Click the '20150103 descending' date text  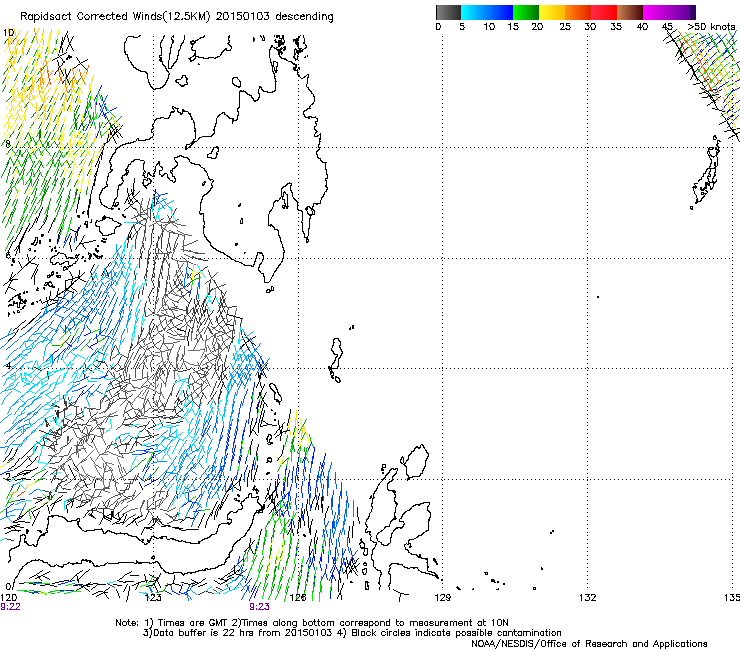(275, 17)
